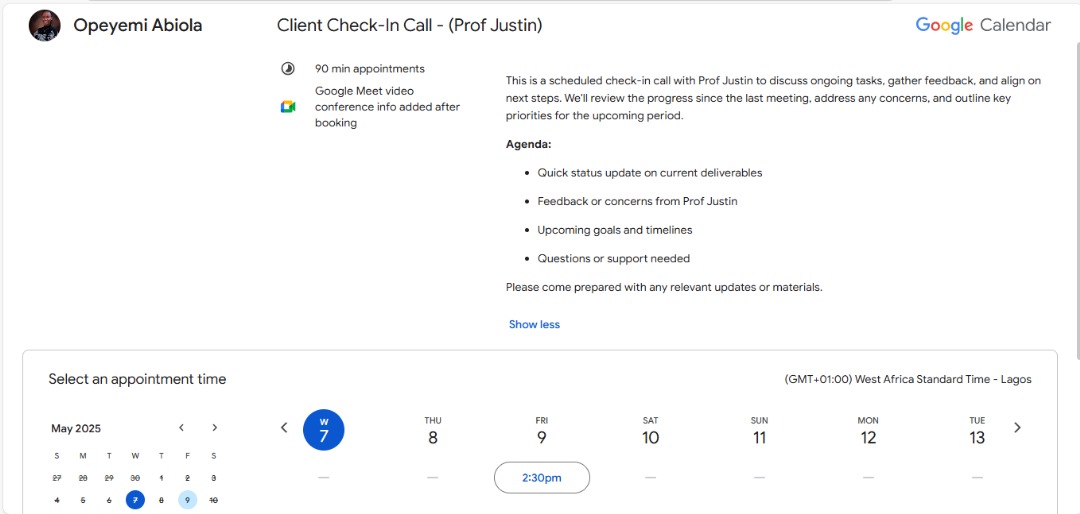The image size is (1080, 514).
Task: Collapse description with Show less
Action: (534, 325)
